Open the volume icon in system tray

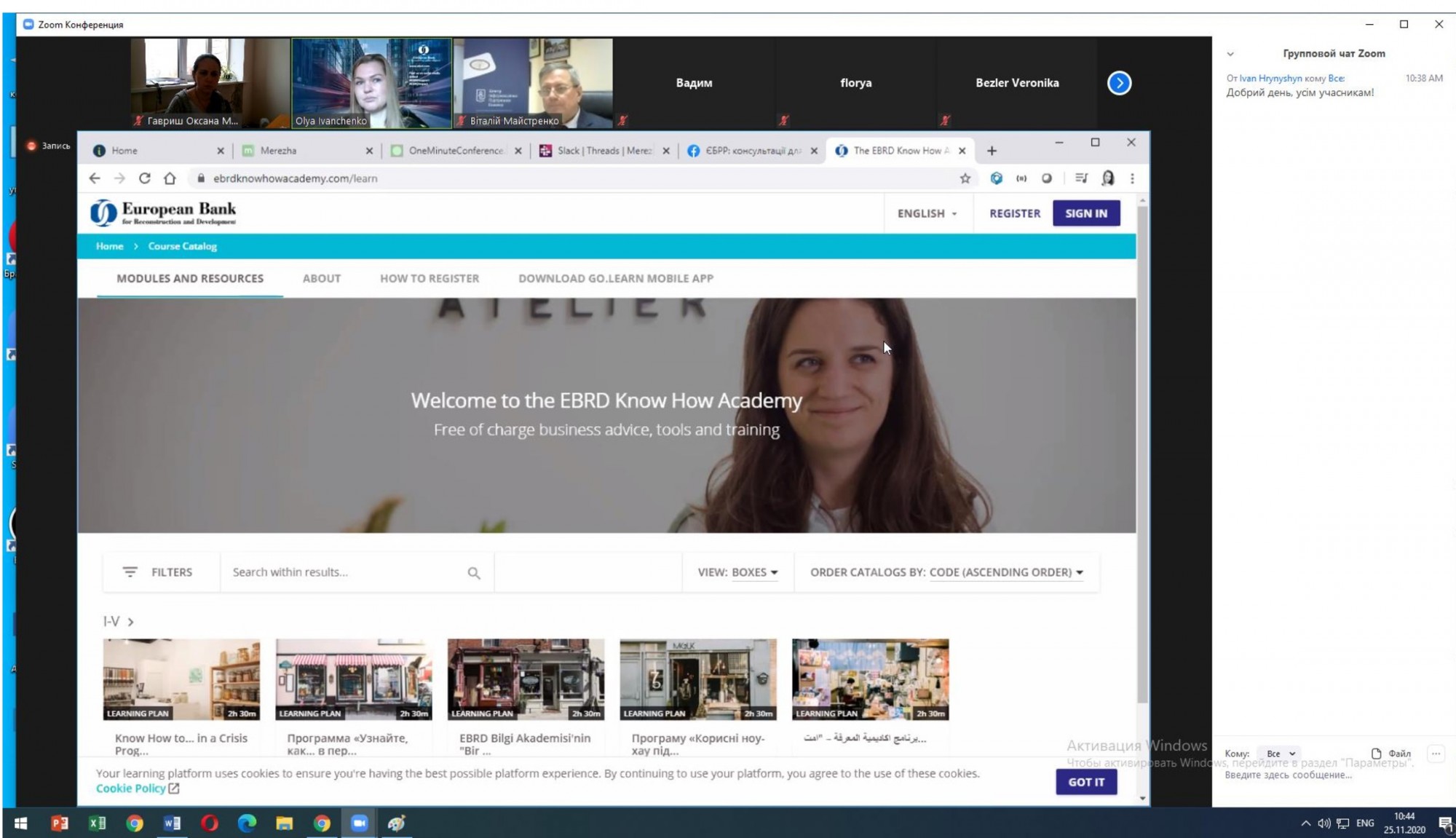tap(1324, 823)
